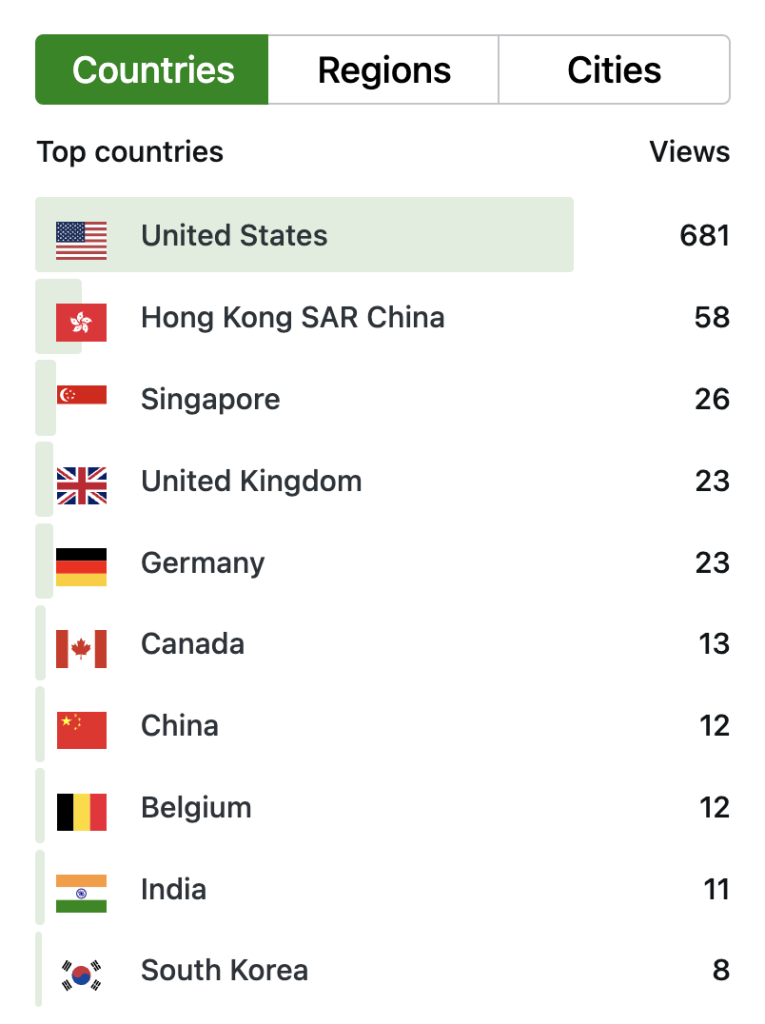Click the Singapore flag icon

click(81, 396)
